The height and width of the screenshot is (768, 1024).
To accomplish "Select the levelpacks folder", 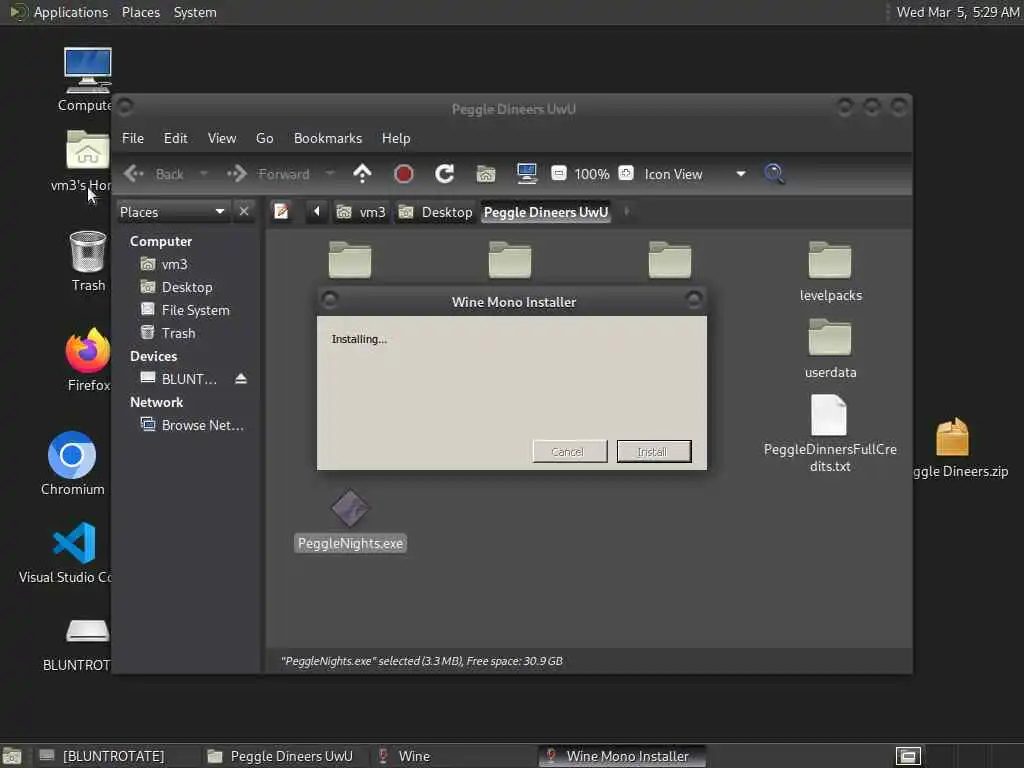I will tap(830, 270).
